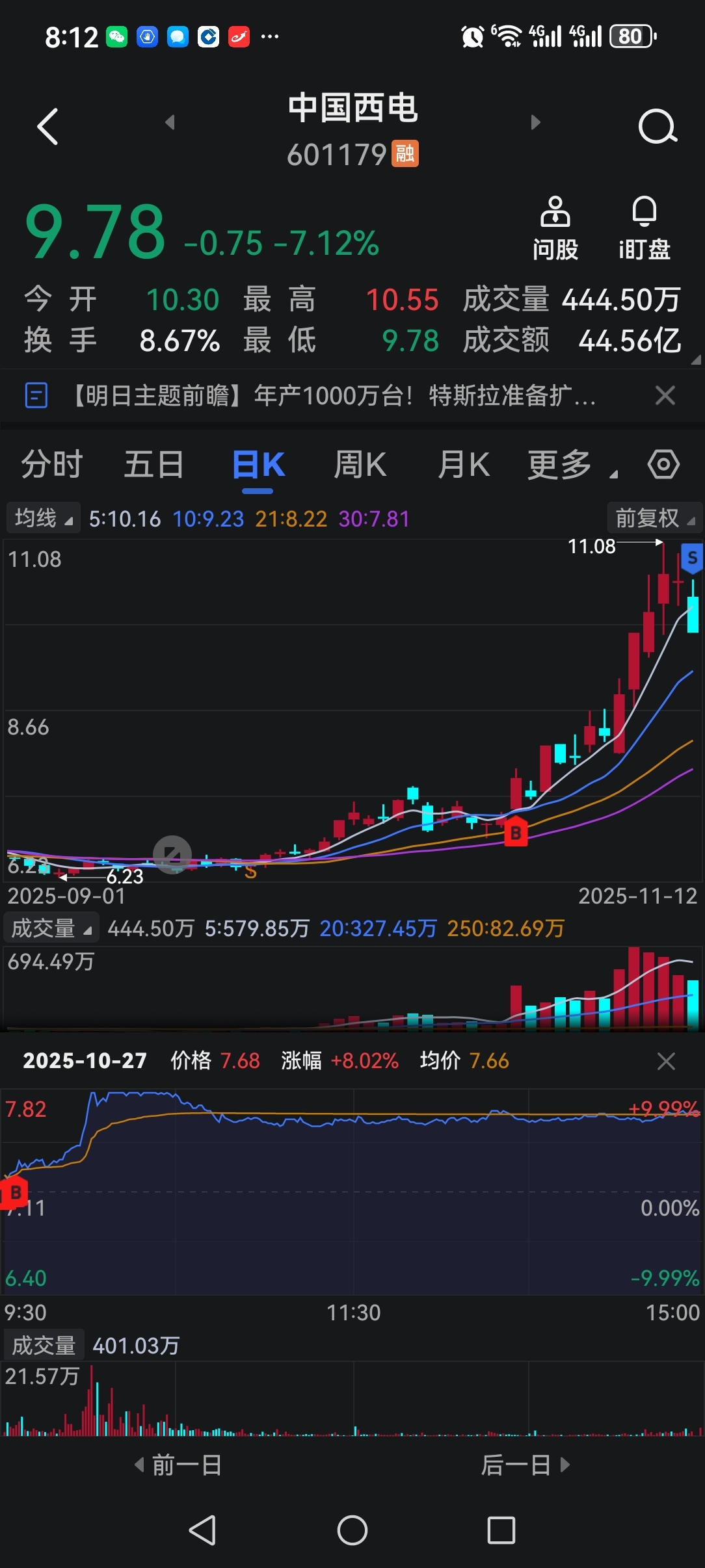Tap red B marker on intraday chart

coord(14,1193)
